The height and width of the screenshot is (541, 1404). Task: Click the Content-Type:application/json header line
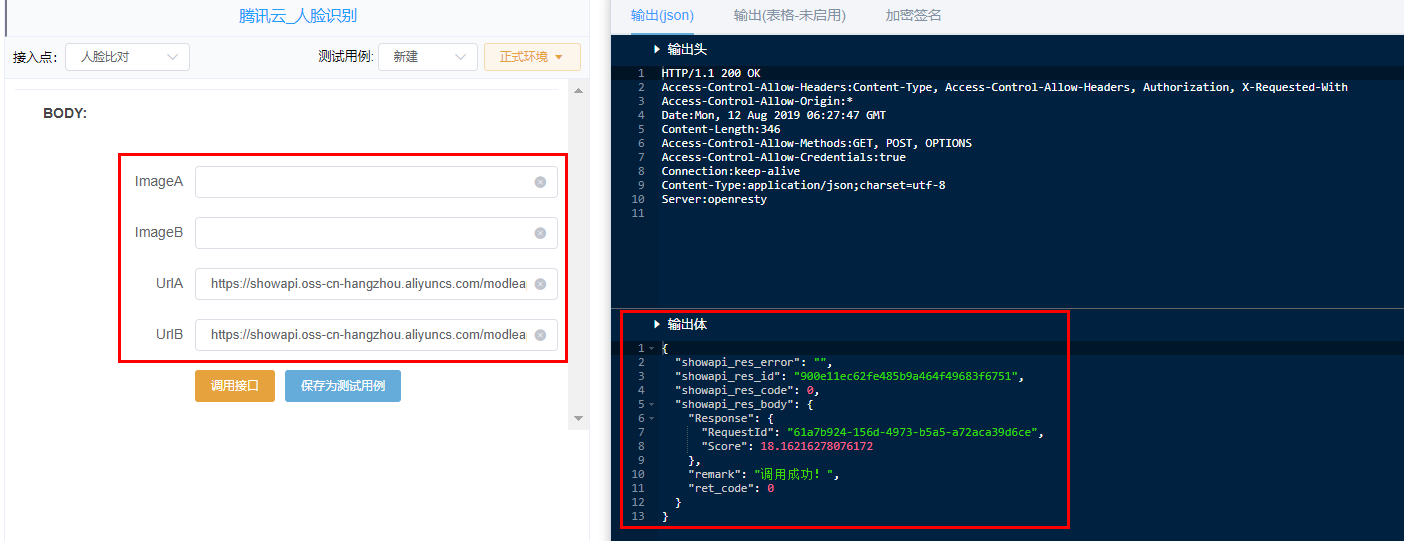pos(803,185)
